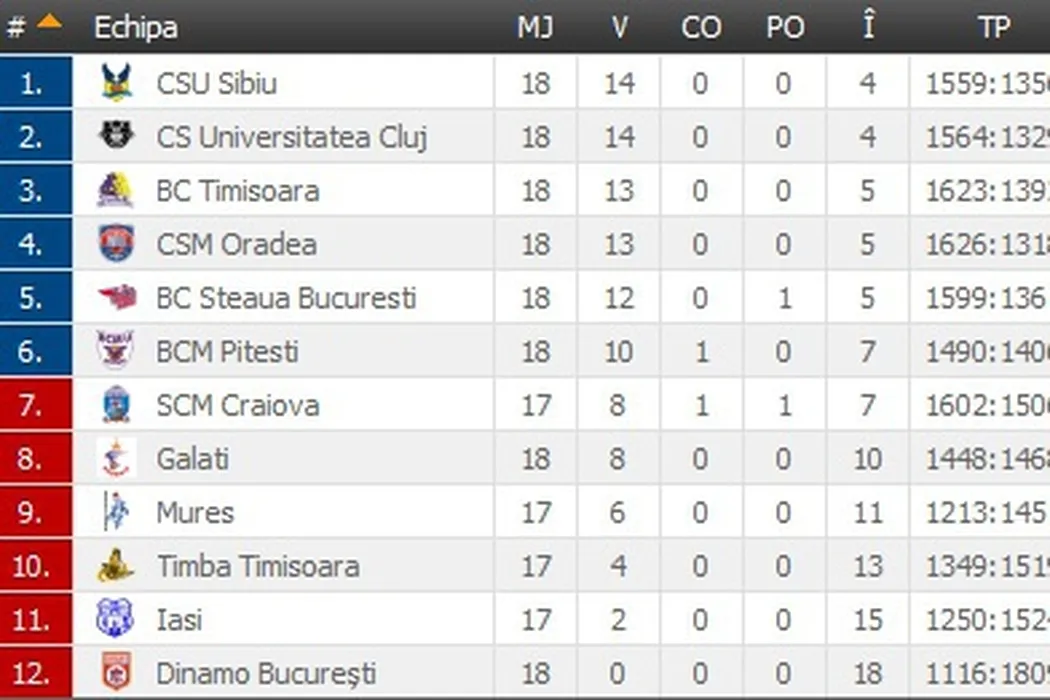Click the CS Universitatea Cluj logo

point(116,136)
